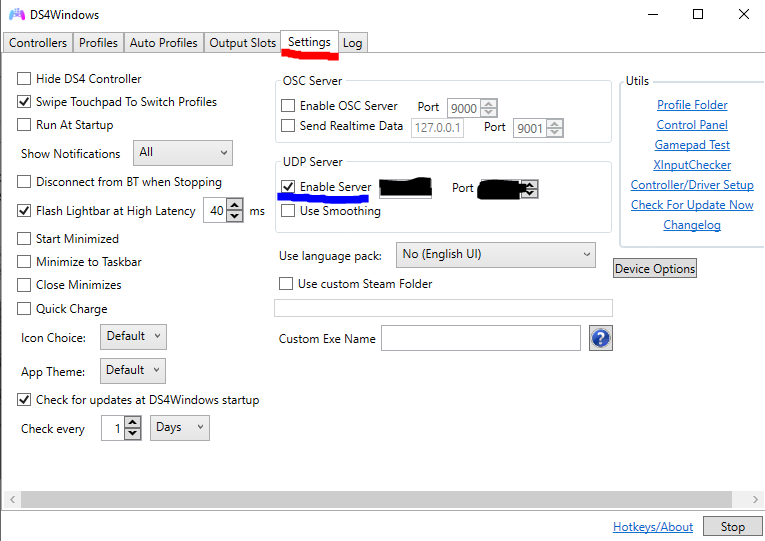Uncheck Check for updates at DS4Windows startup

click(x=24, y=400)
